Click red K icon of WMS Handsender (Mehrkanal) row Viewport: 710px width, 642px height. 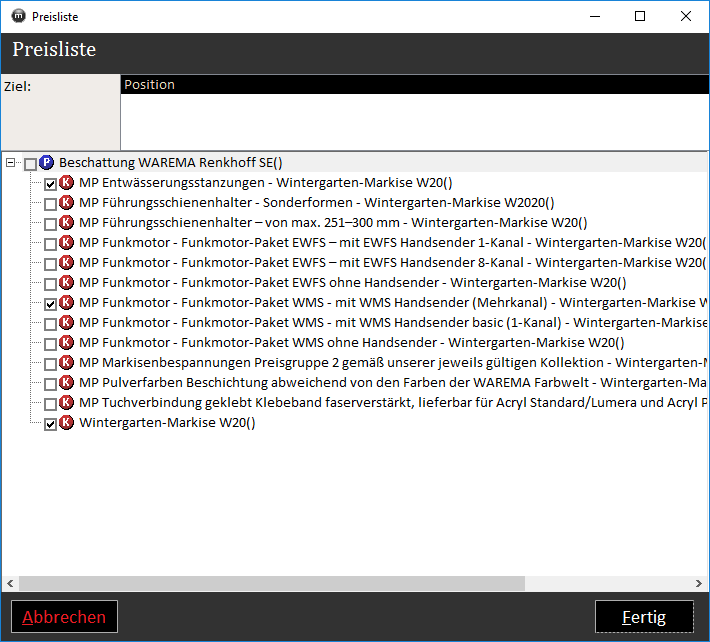coord(67,302)
